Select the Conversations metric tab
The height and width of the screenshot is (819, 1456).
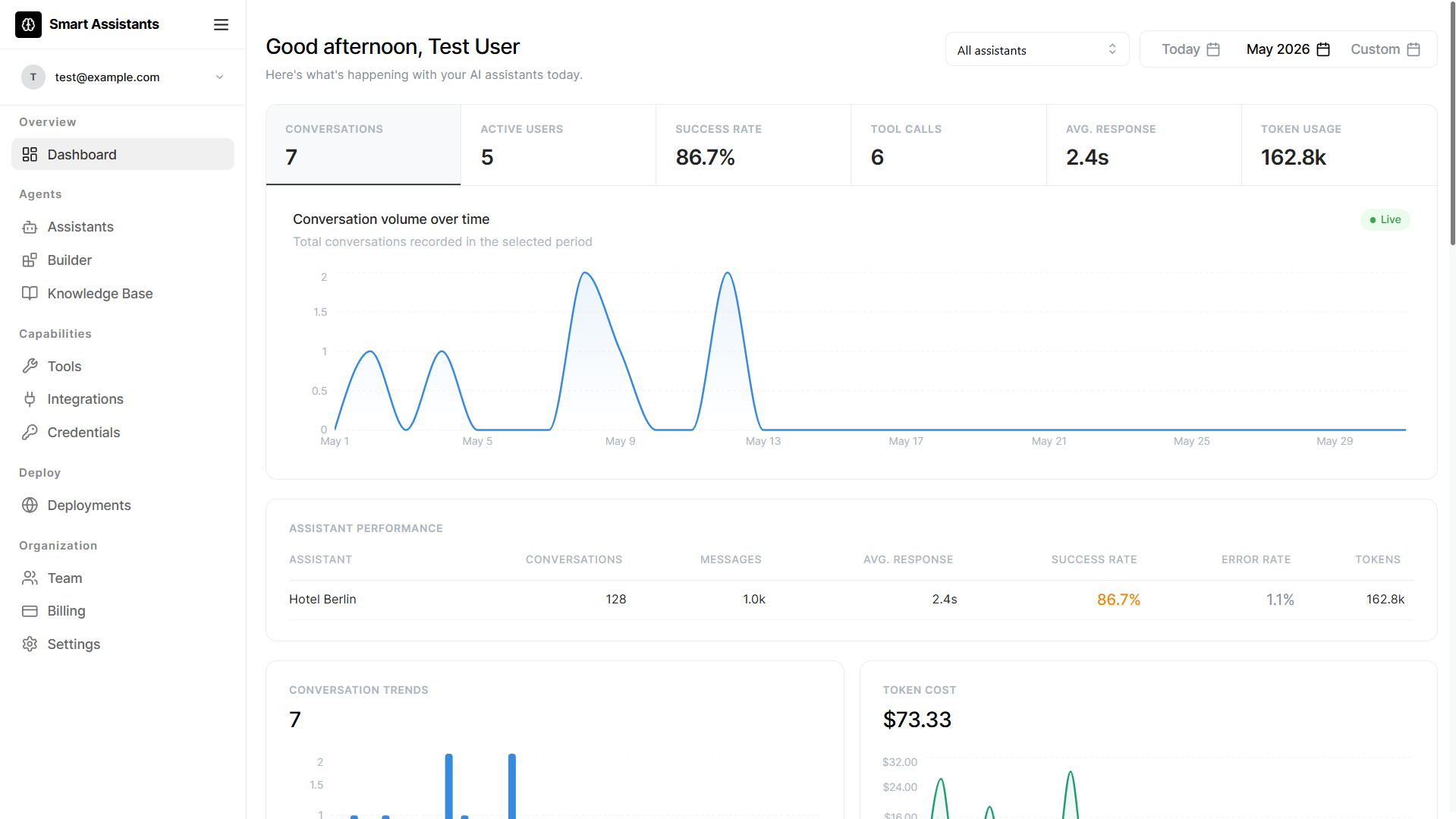(363, 145)
